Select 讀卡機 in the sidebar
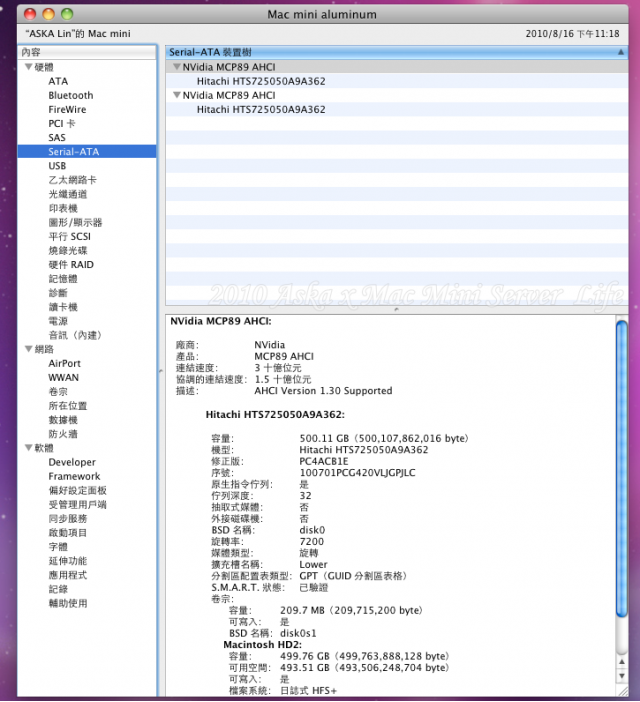The image size is (640, 702). tap(63, 307)
